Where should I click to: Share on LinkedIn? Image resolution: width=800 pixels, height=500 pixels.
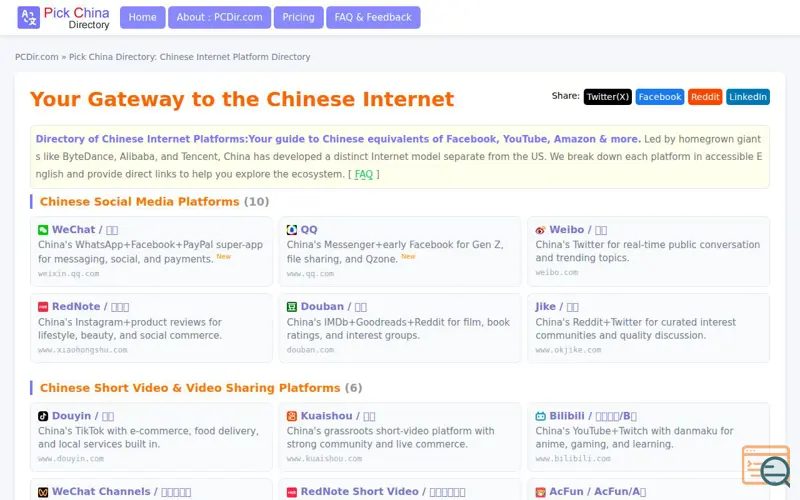(x=748, y=97)
